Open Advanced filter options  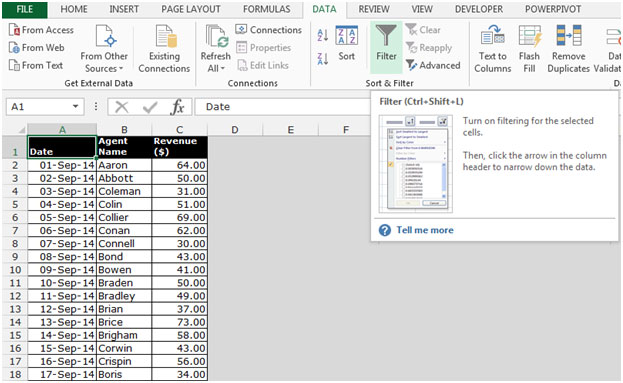click(x=433, y=65)
